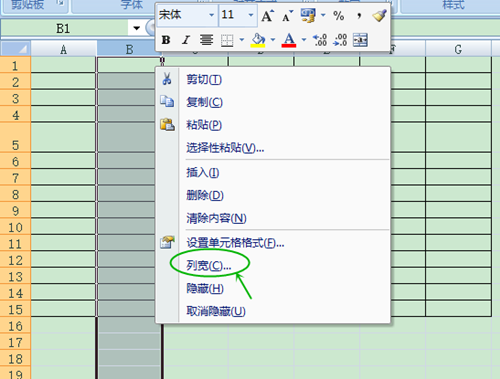Click the shrink font size icon
The width and height of the screenshot is (500, 379).
click(x=287, y=16)
